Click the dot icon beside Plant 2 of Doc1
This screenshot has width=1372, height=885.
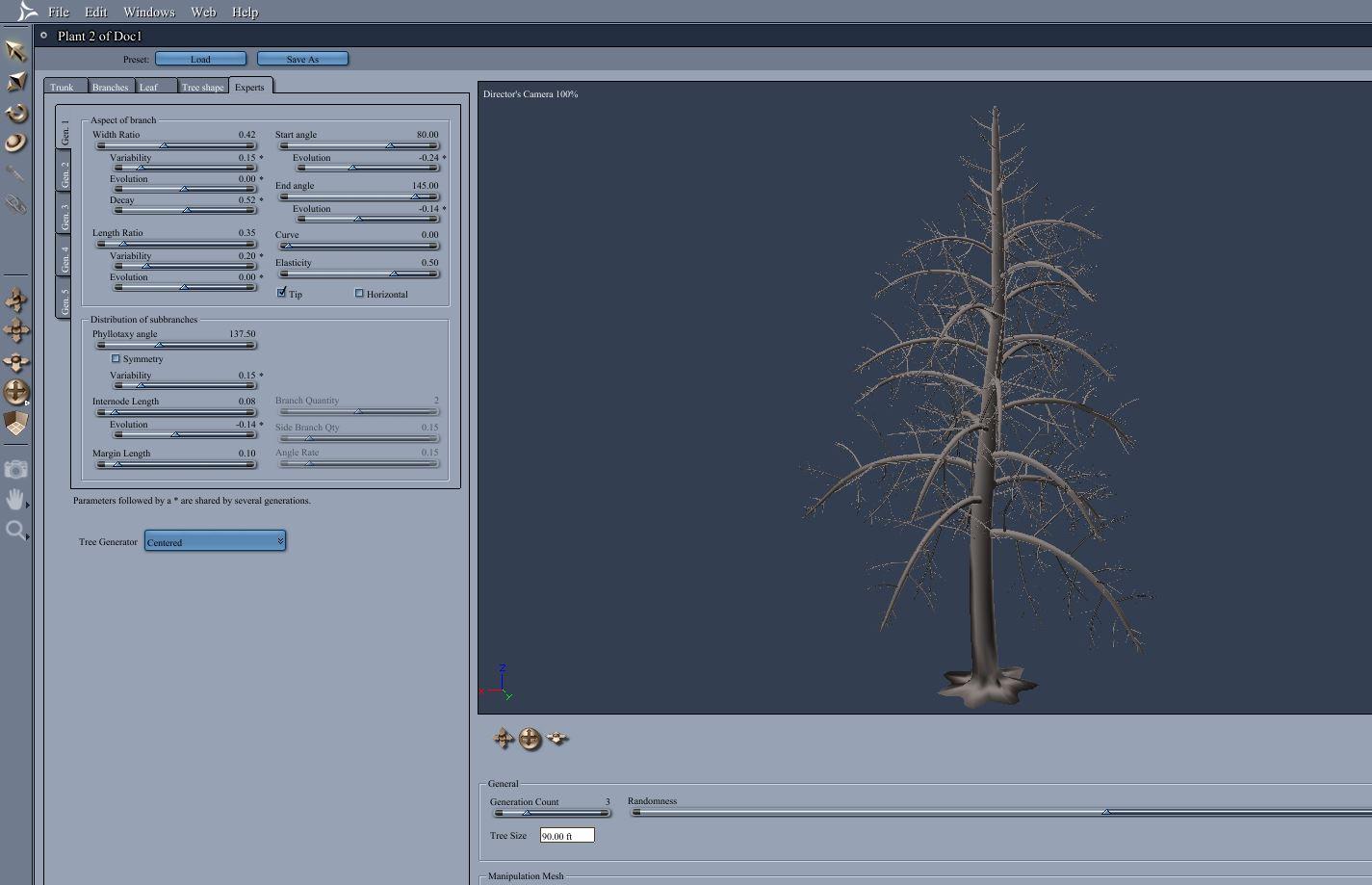coord(43,36)
